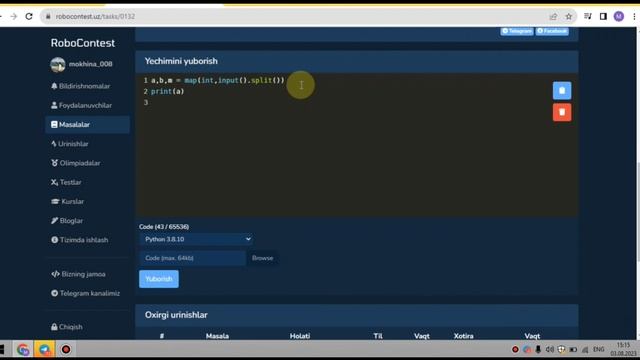Open the screen recorder taskbar icon
The height and width of the screenshot is (360, 640).
coord(66,349)
